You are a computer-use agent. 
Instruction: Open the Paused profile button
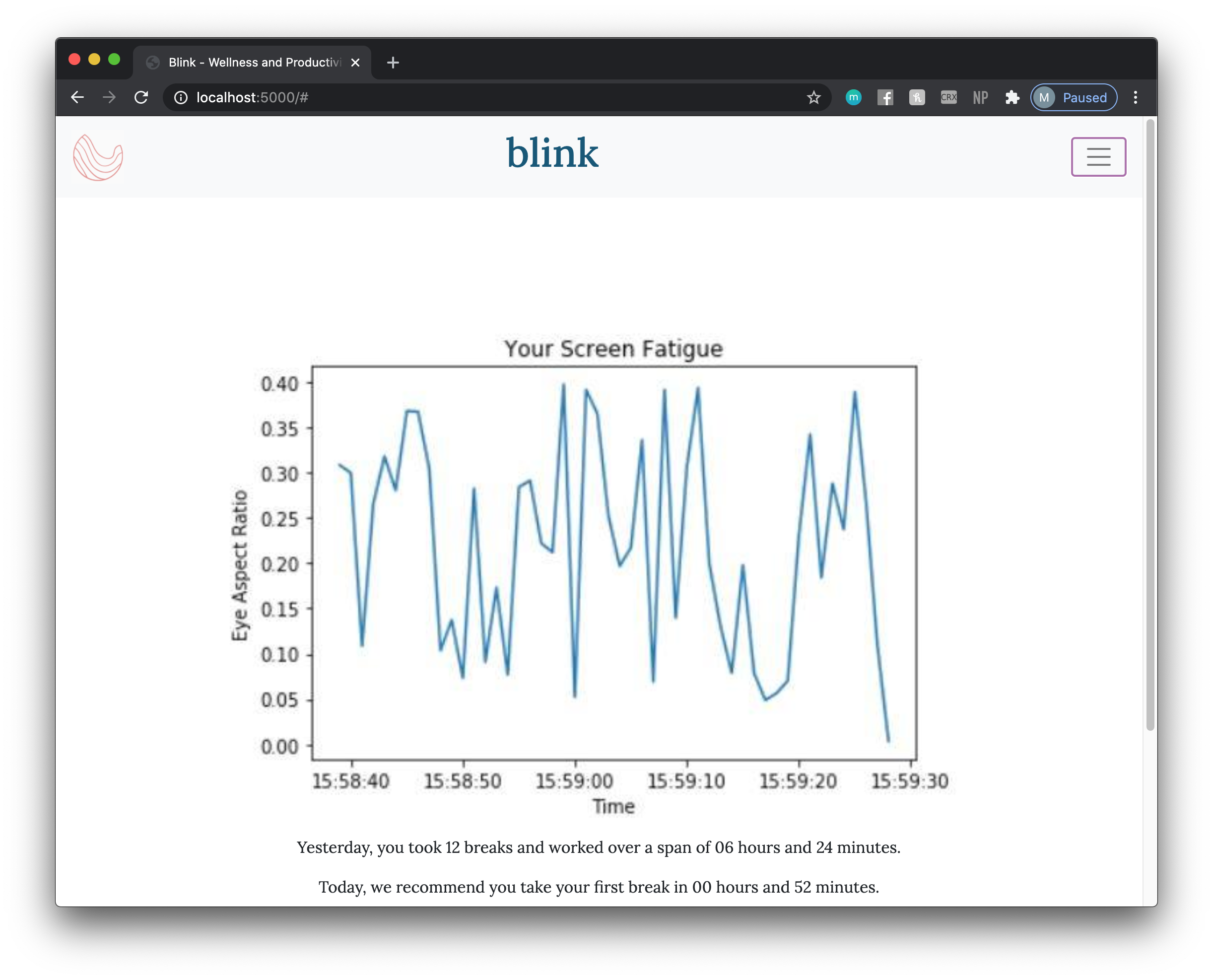click(1073, 98)
